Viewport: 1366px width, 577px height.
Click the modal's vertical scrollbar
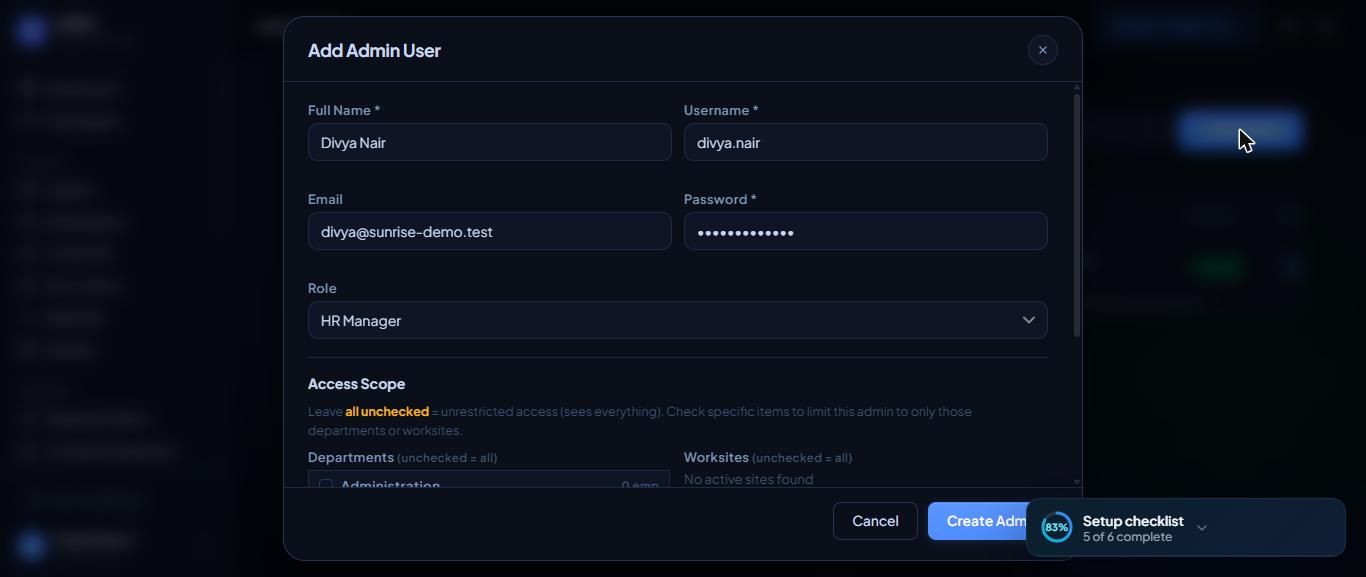tap(1076, 215)
